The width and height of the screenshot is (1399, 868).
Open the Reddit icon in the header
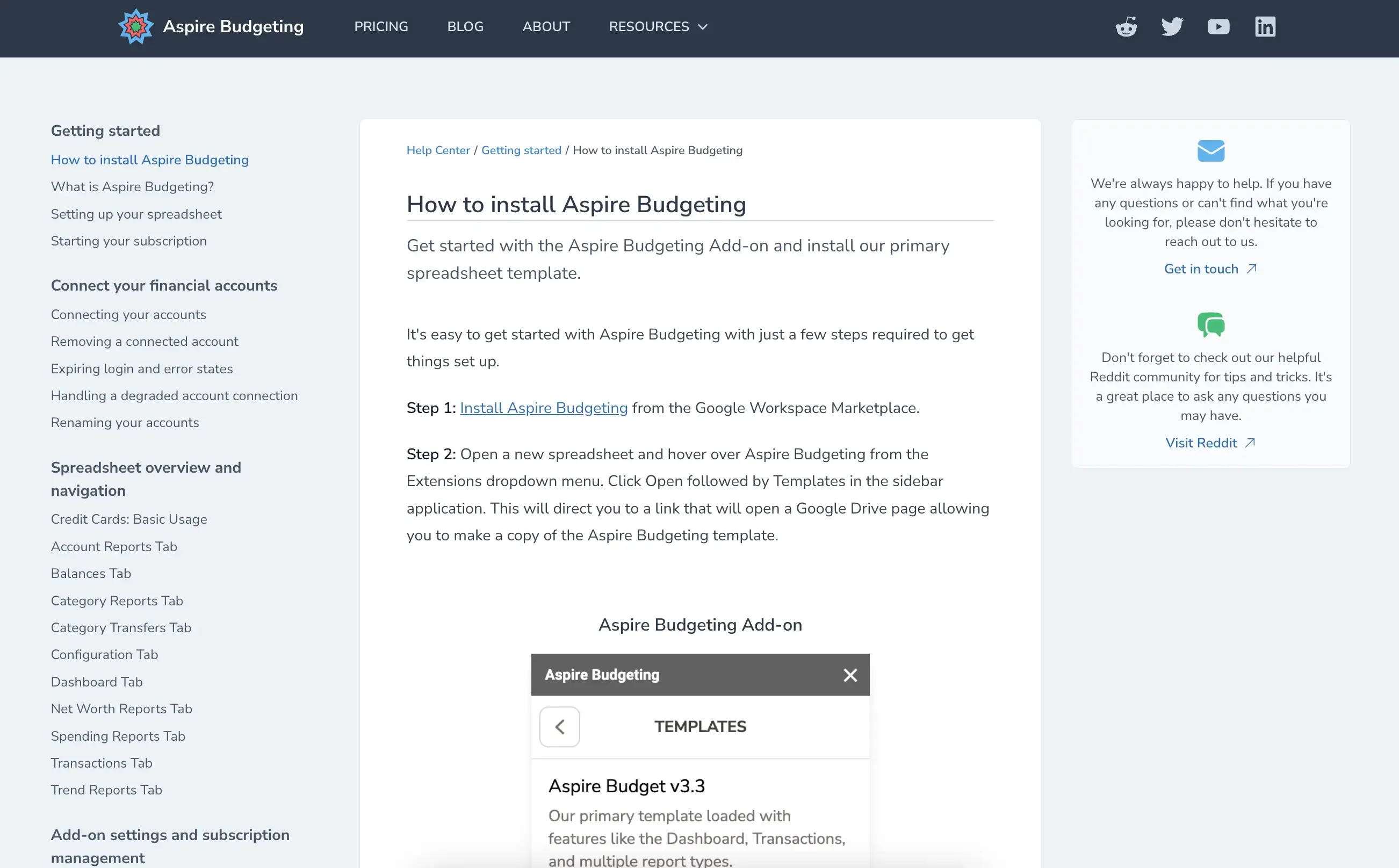tap(1125, 26)
